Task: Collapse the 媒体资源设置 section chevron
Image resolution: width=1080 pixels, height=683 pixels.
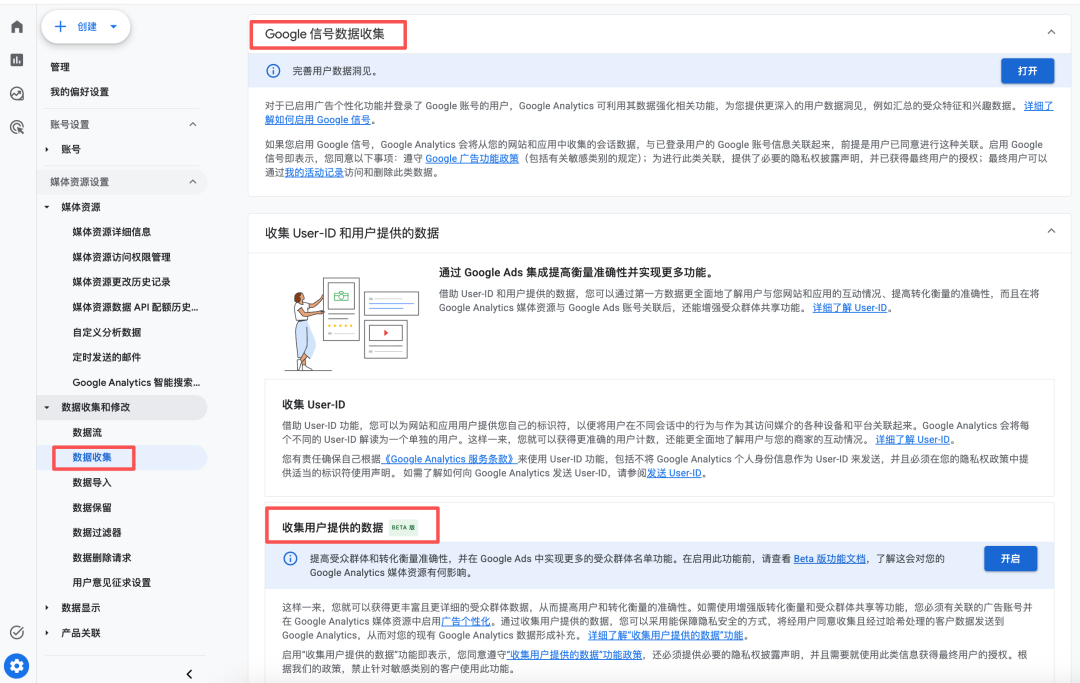Action: [193, 182]
